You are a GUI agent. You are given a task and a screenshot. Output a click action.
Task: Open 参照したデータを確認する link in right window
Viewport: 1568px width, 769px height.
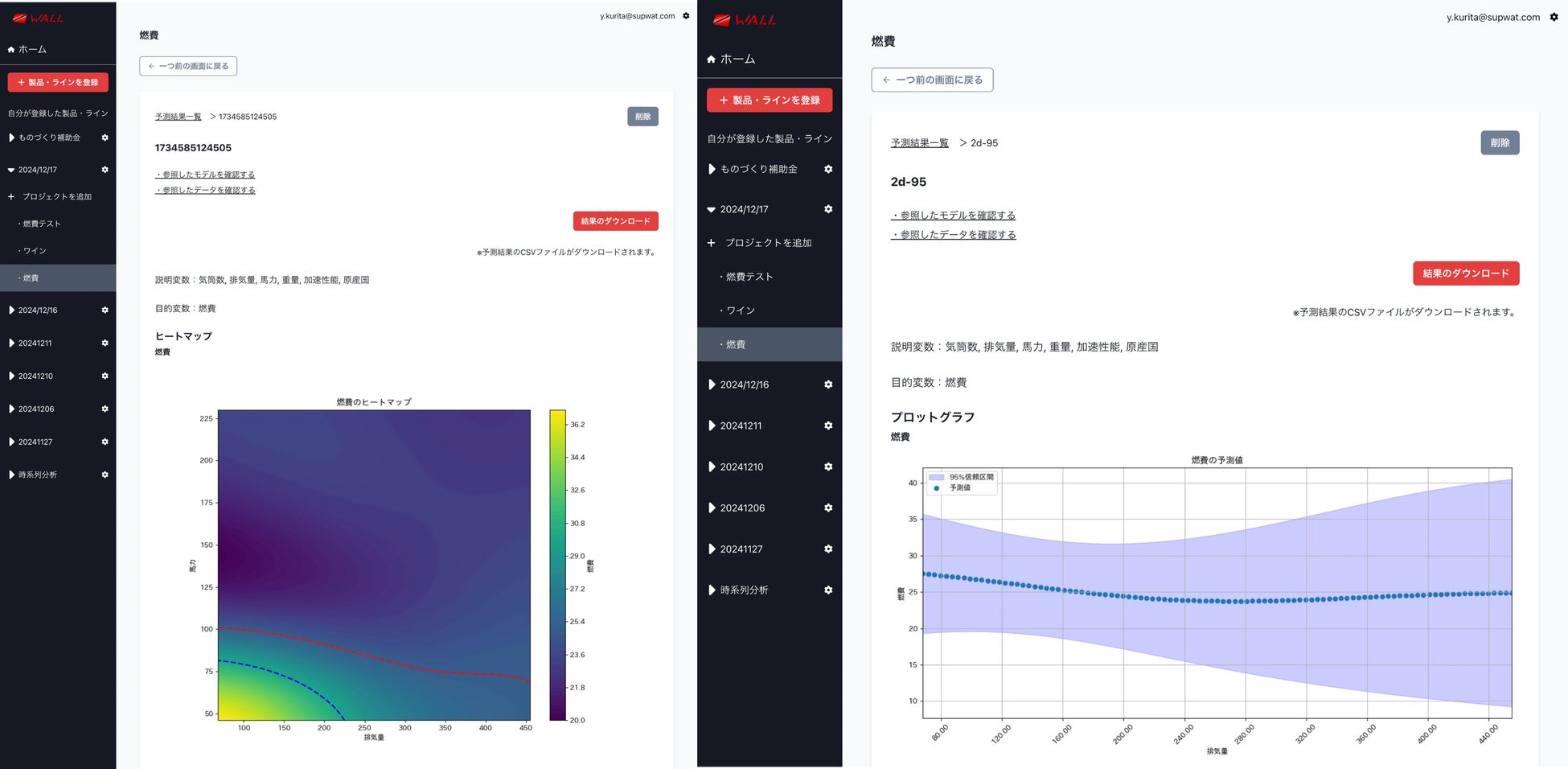954,235
